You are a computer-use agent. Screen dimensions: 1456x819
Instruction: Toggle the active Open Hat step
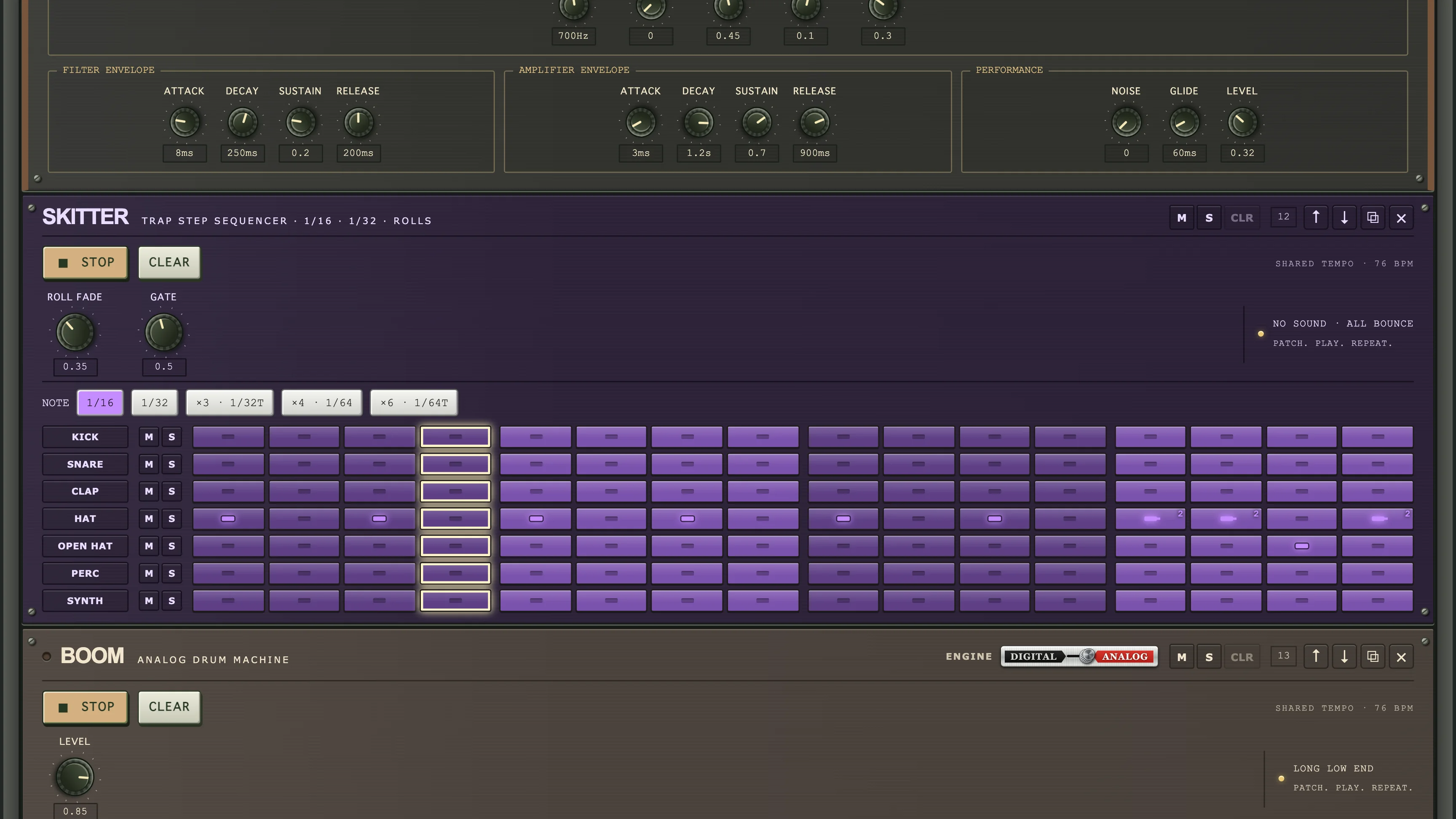[1302, 546]
